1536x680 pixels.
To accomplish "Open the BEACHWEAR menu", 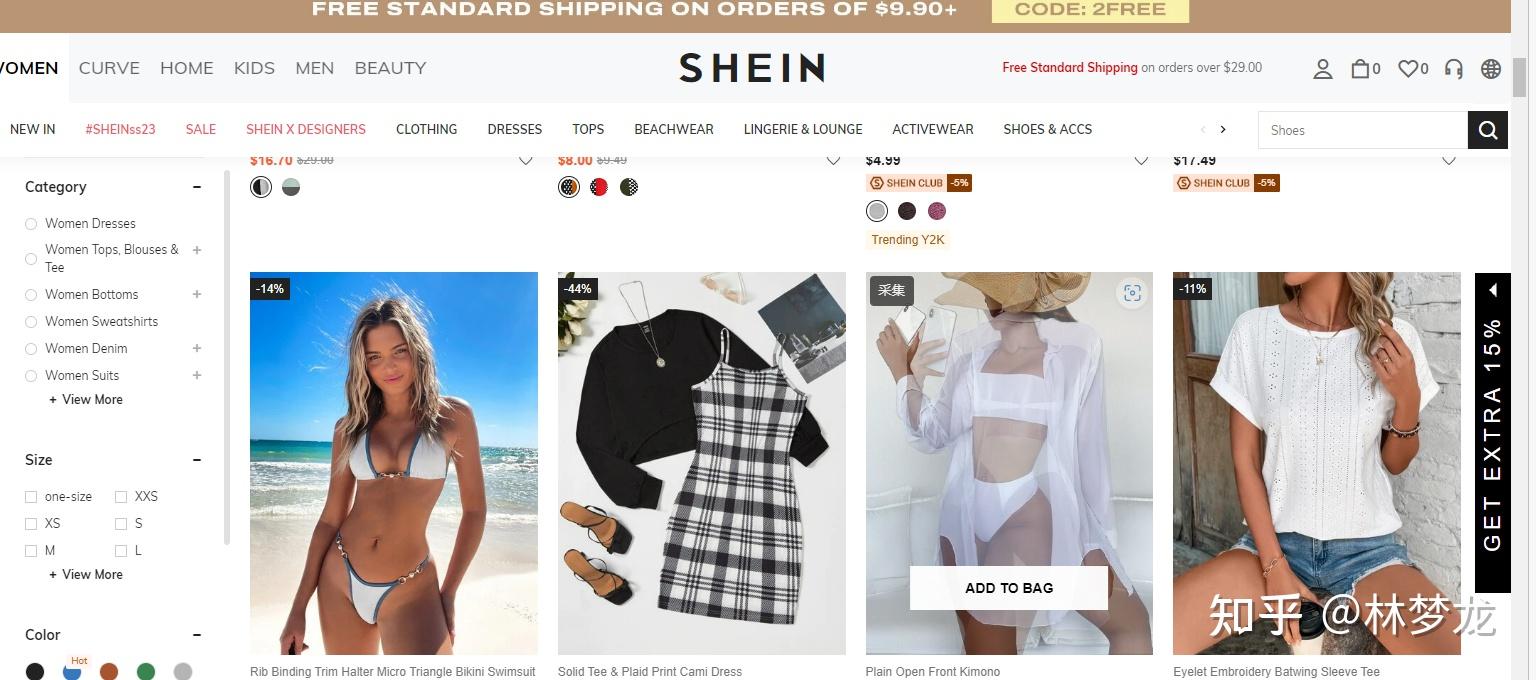I will tap(674, 129).
